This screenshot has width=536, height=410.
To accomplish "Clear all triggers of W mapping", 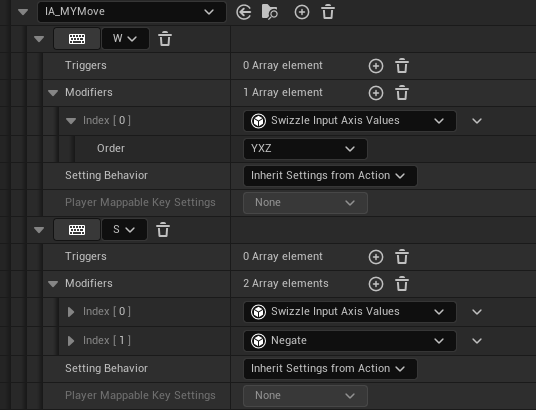I will (402, 66).
